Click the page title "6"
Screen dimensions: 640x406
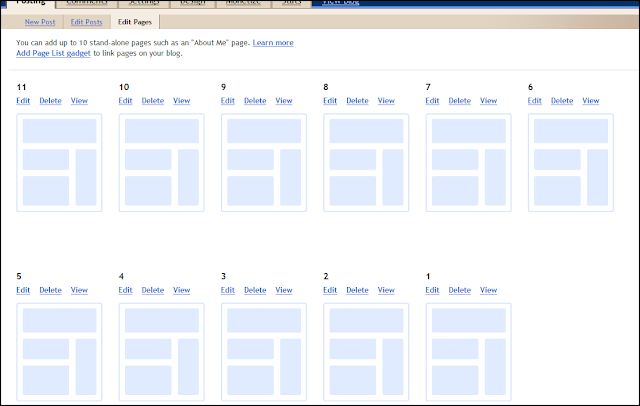pyautogui.click(x=530, y=87)
